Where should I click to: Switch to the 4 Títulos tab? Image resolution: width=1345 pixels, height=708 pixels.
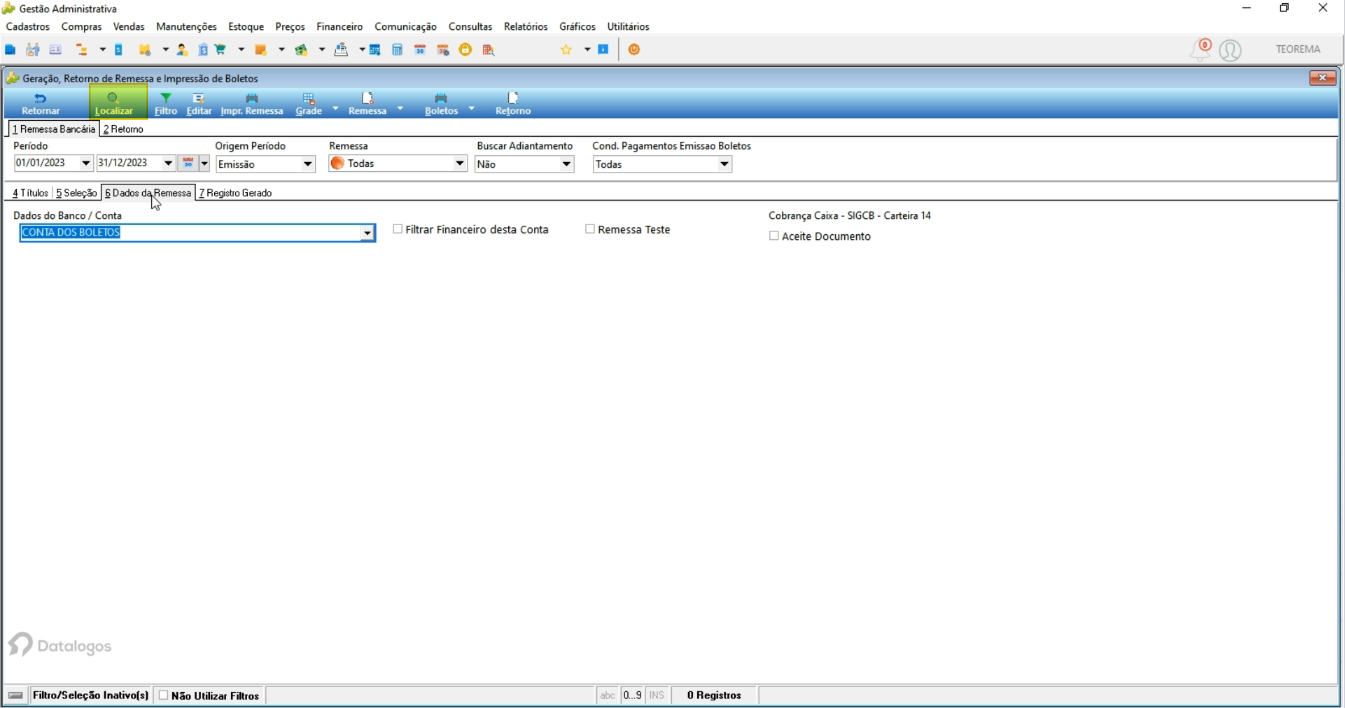(30, 193)
